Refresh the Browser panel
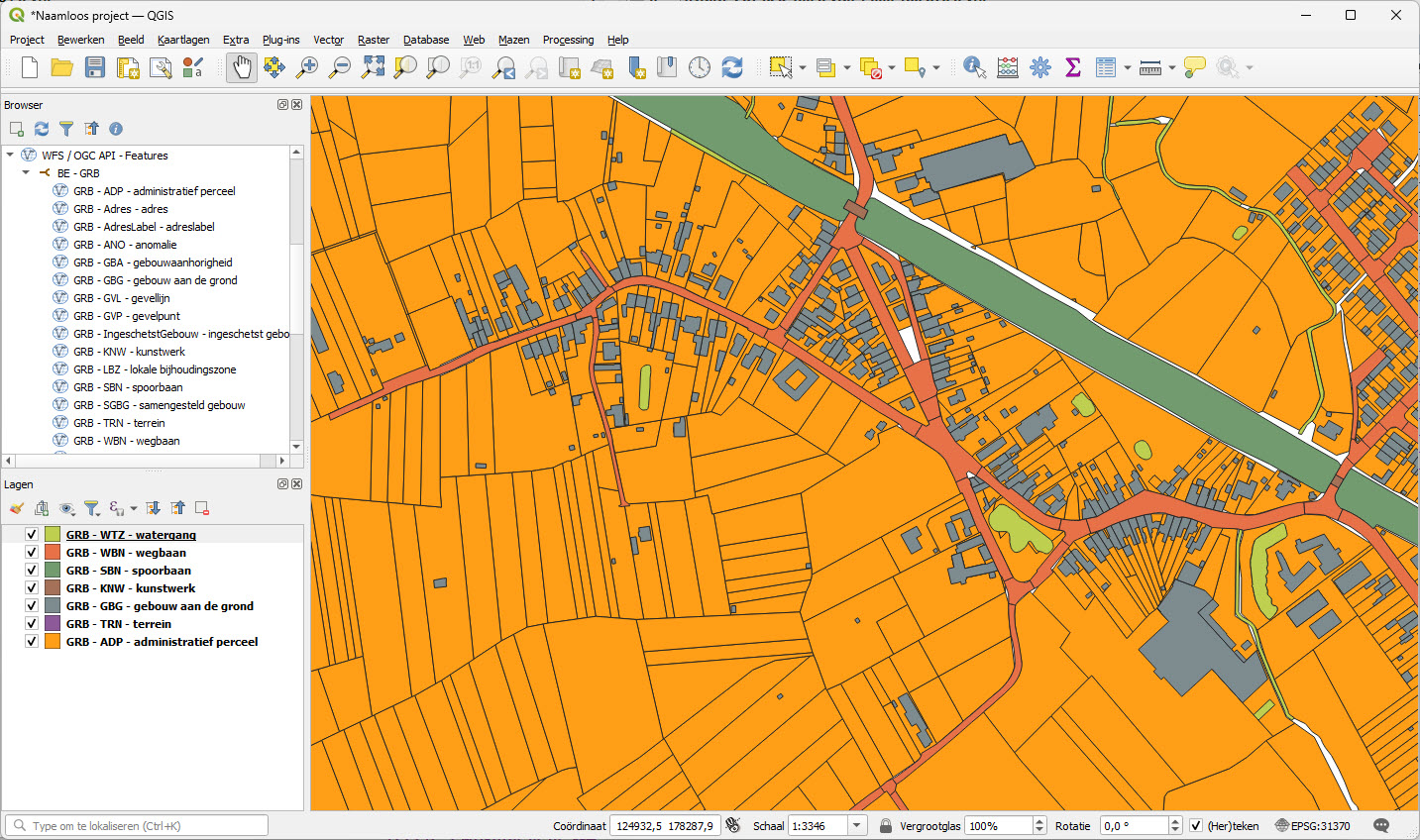 click(41, 128)
